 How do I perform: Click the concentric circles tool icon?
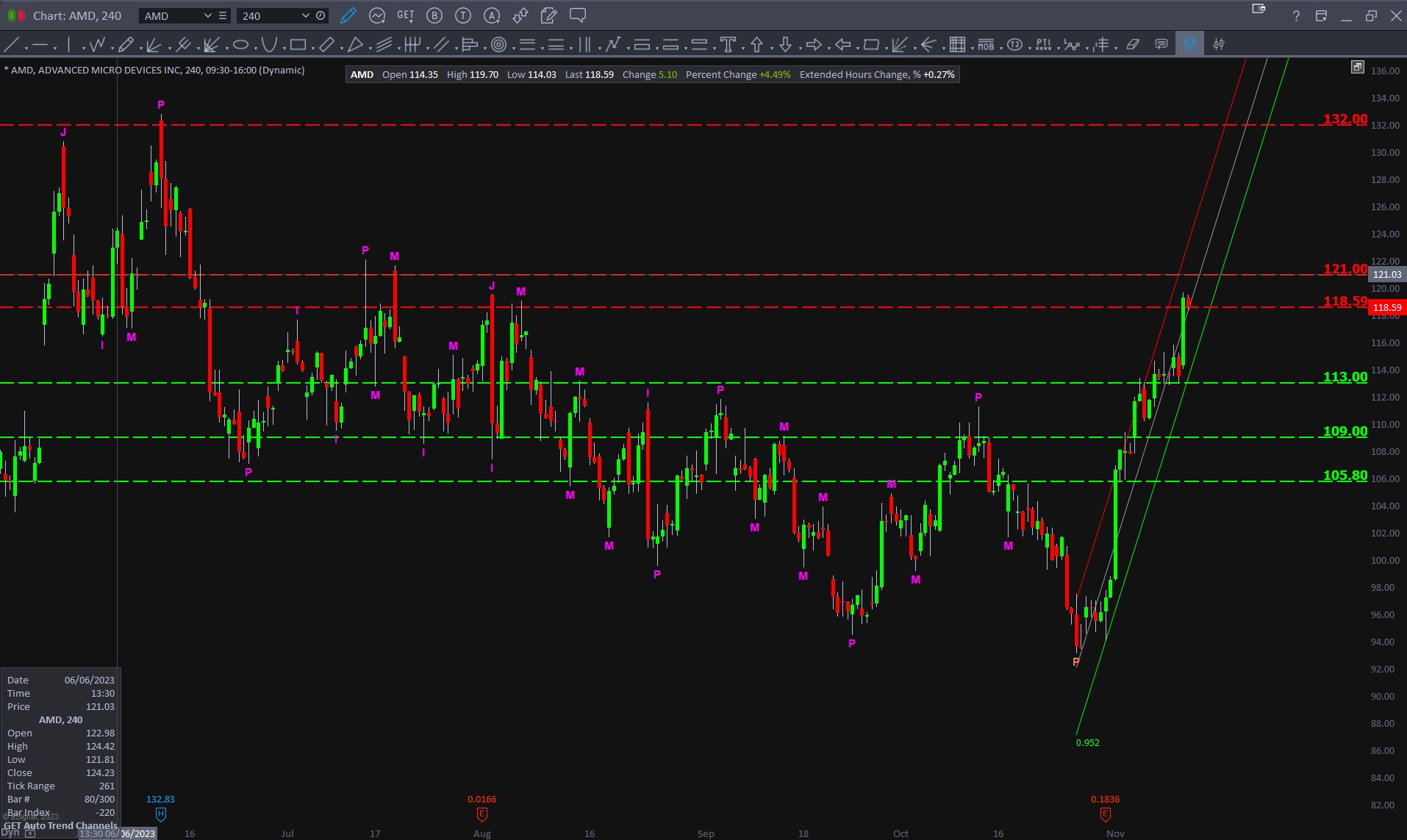[x=498, y=45]
